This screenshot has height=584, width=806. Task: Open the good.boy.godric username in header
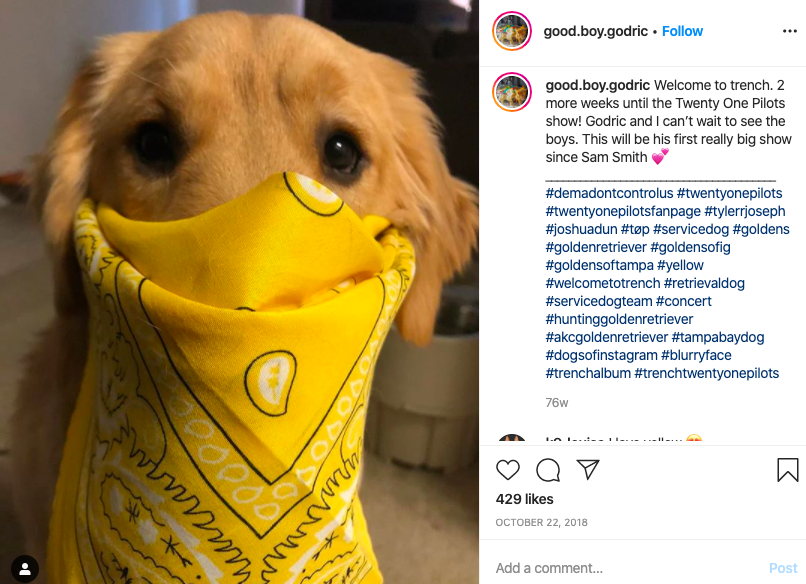(595, 31)
